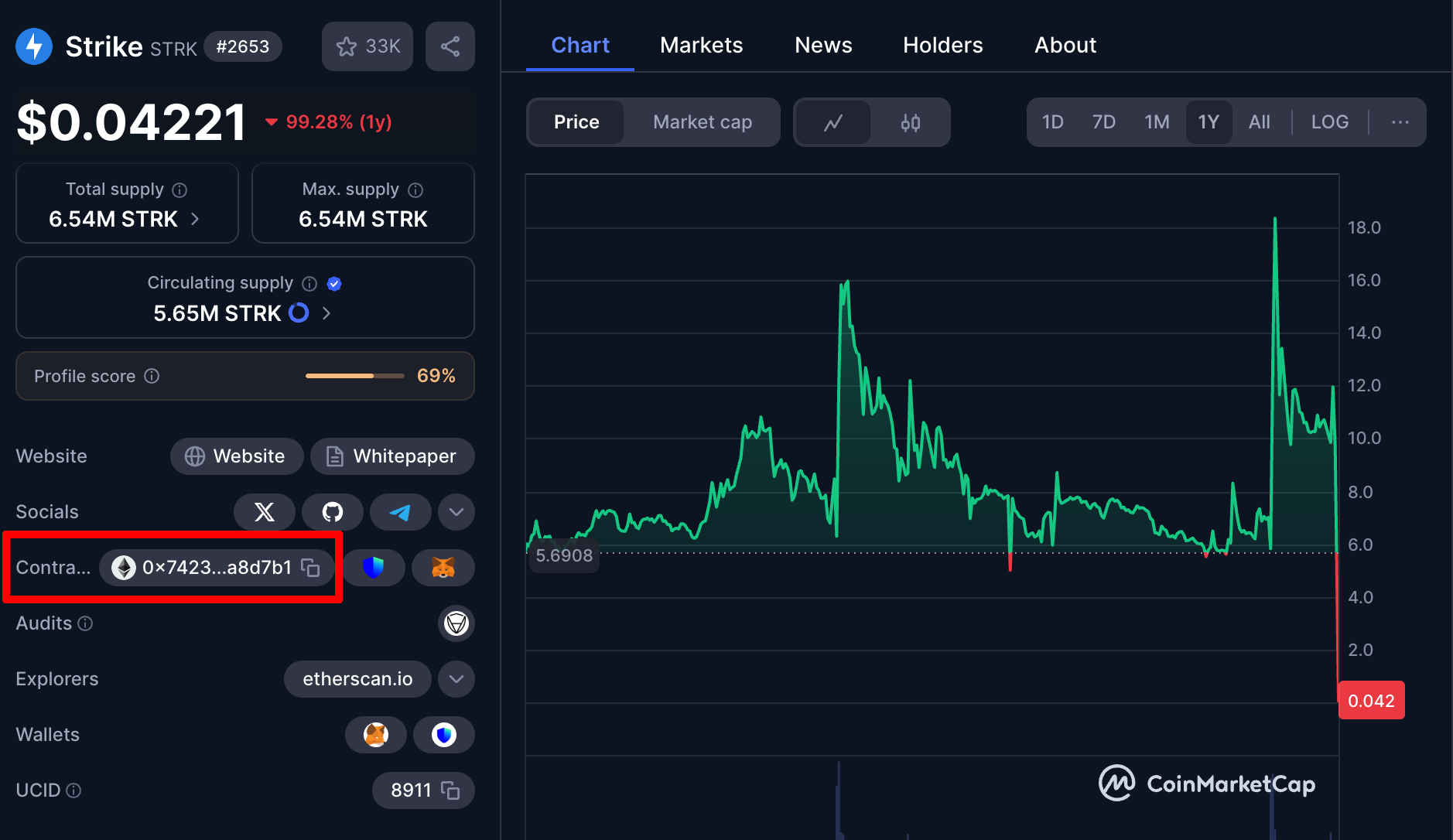
Task: Set chart range to 1M
Action: coord(1157,122)
